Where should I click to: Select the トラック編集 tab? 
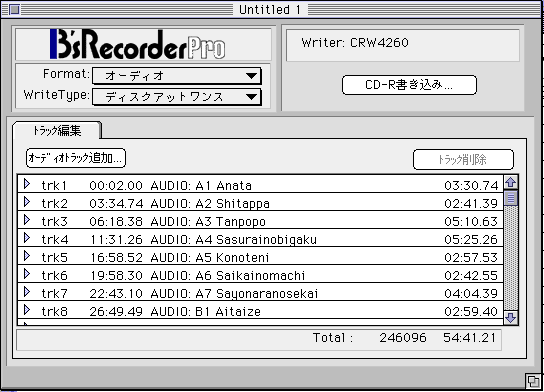click(x=57, y=130)
